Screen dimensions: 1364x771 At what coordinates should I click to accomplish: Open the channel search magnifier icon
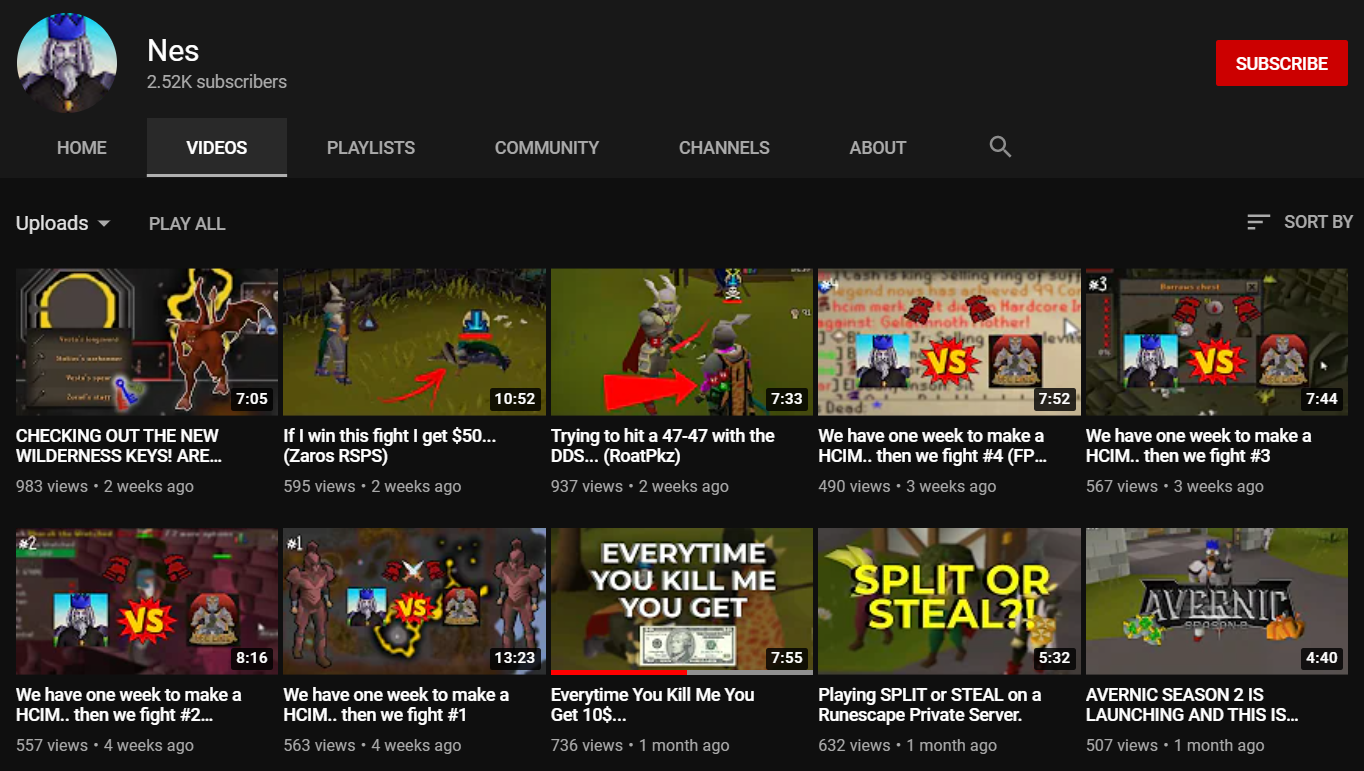[x=1000, y=147]
